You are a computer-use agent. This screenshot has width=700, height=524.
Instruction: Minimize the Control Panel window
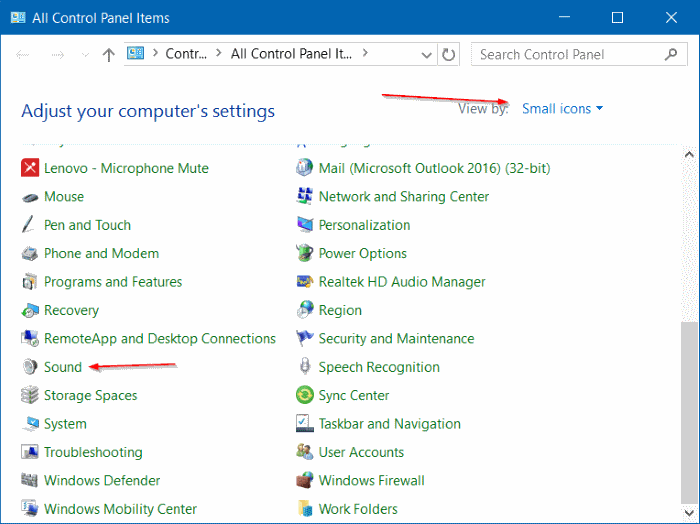pos(564,17)
